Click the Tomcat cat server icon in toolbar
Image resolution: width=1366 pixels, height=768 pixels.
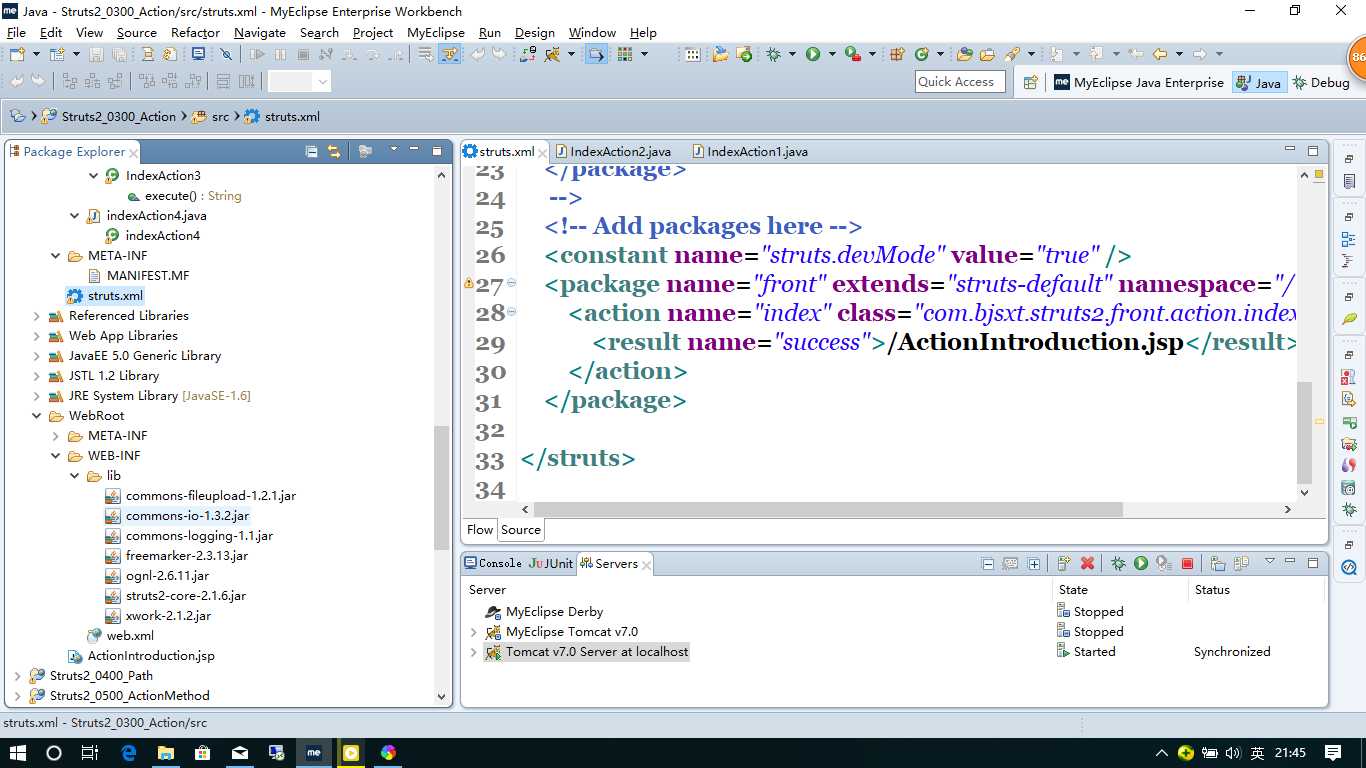[552, 54]
